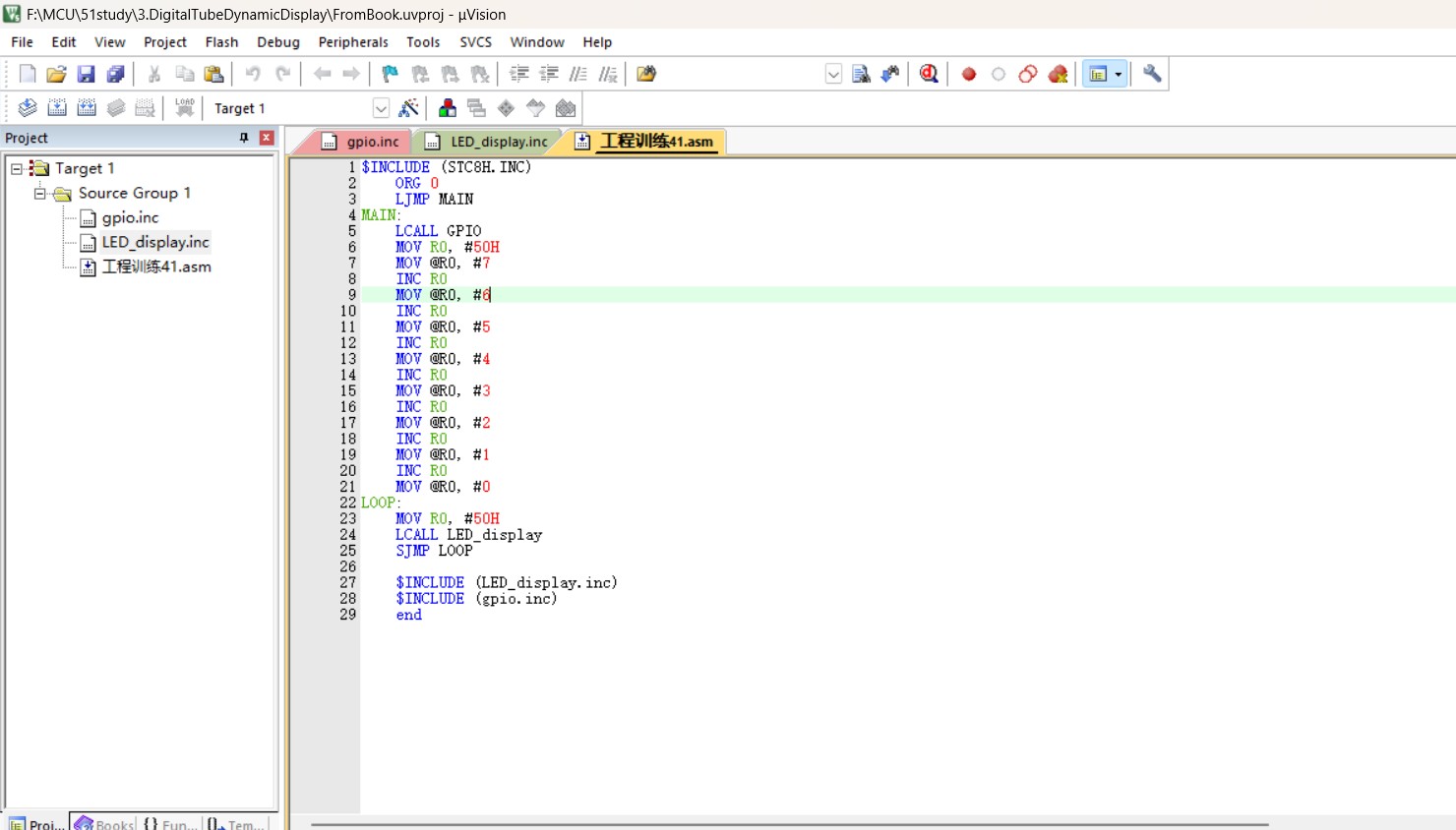Open the SVCS menu
The image size is (1456, 830).
(476, 42)
